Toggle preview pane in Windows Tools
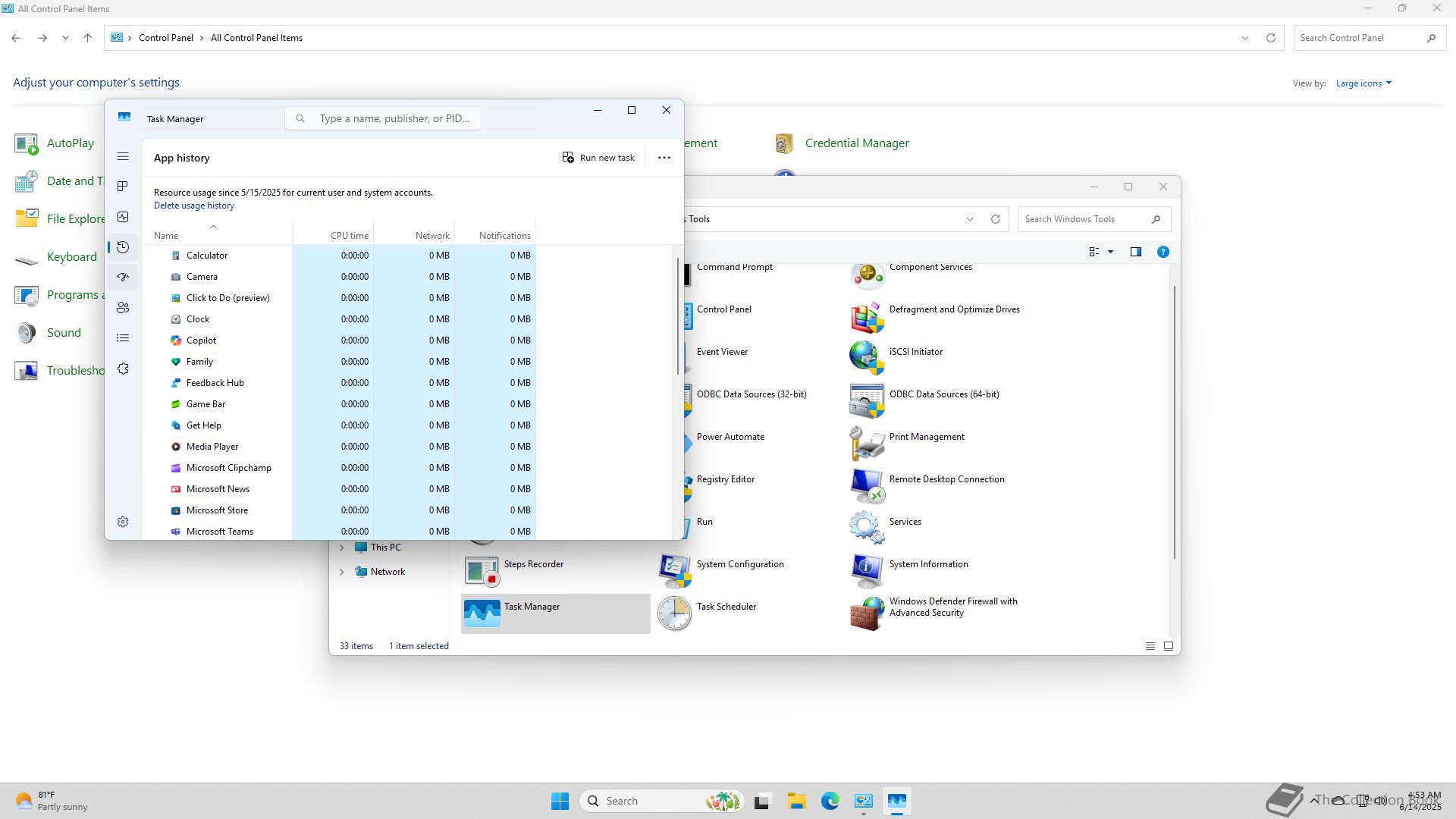This screenshot has width=1456, height=819. 1135,252
